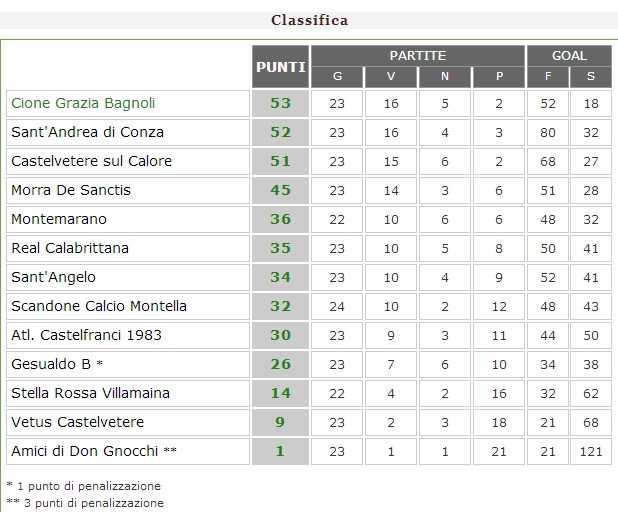Select the V (wins) column header
The image size is (618, 512).
pyautogui.click(x=391, y=77)
